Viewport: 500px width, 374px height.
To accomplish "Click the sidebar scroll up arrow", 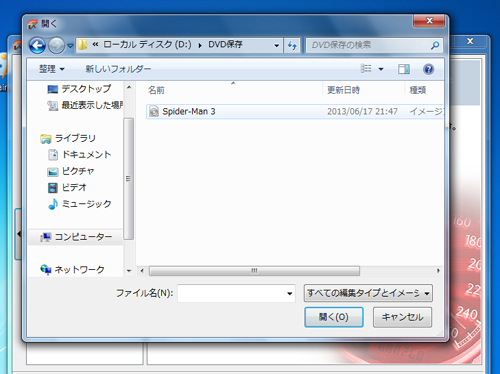I will point(129,88).
